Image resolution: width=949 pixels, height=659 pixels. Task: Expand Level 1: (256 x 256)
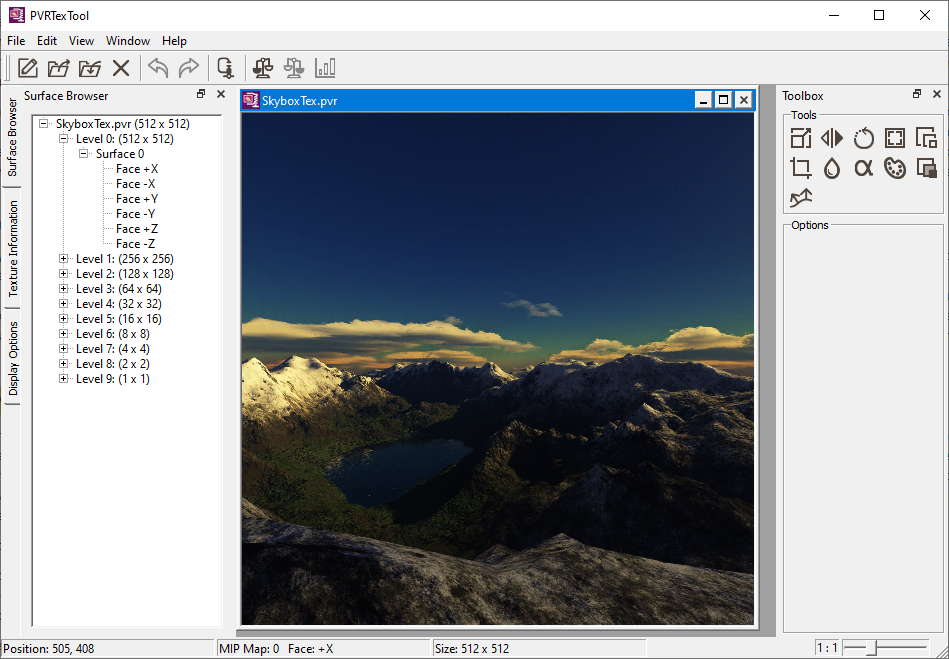(63, 258)
